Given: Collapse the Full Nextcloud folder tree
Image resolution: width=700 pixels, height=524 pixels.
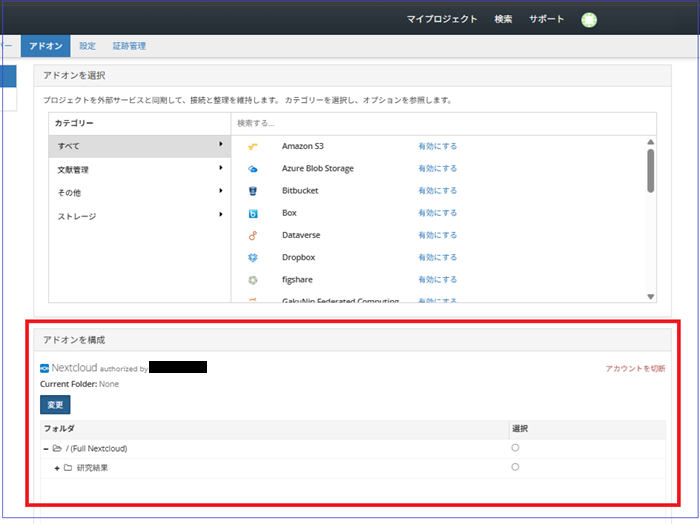Looking at the screenshot, I should point(46,449).
